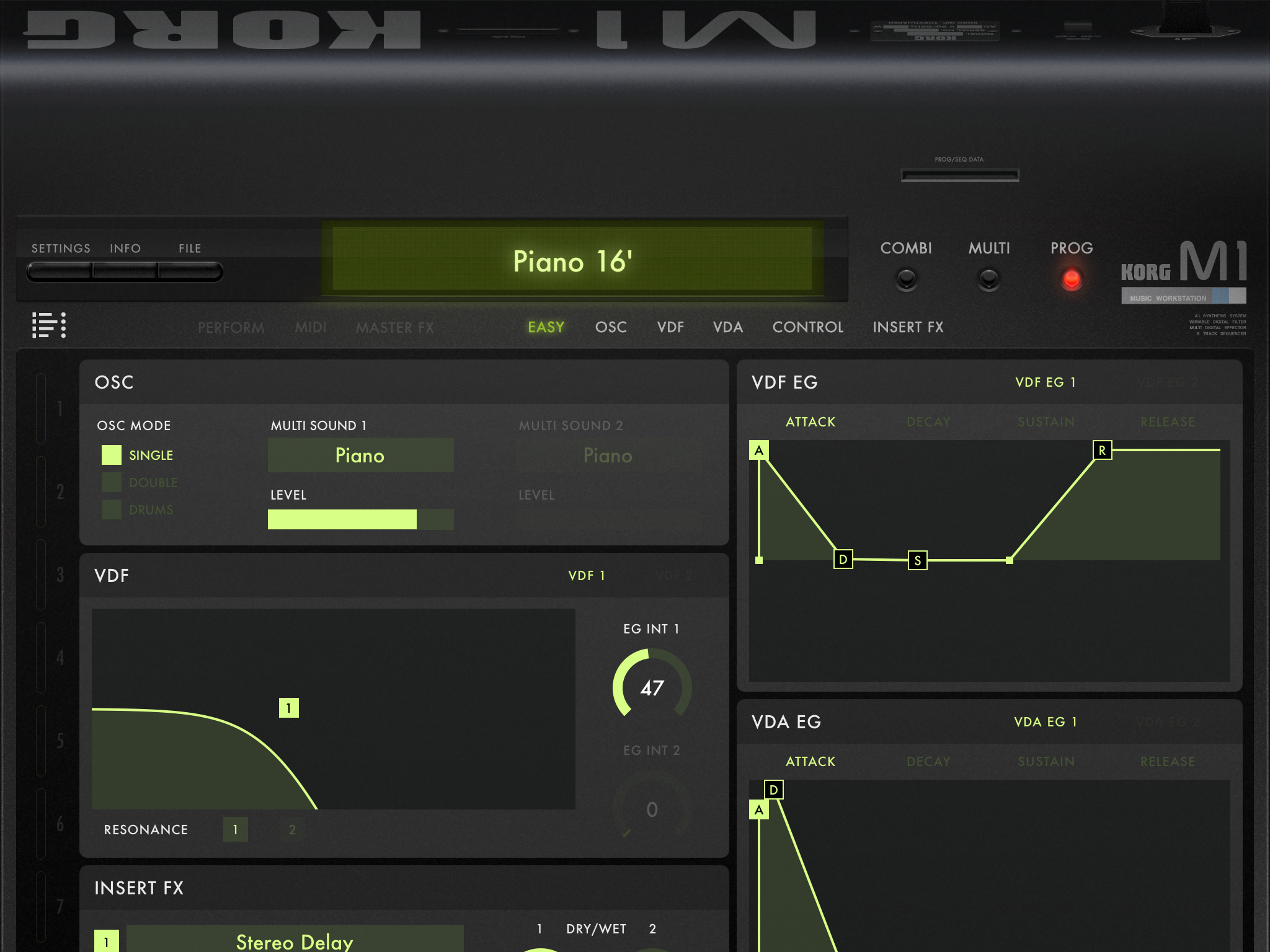Open the MIDI tab
The height and width of the screenshot is (952, 1270).
pyautogui.click(x=311, y=327)
